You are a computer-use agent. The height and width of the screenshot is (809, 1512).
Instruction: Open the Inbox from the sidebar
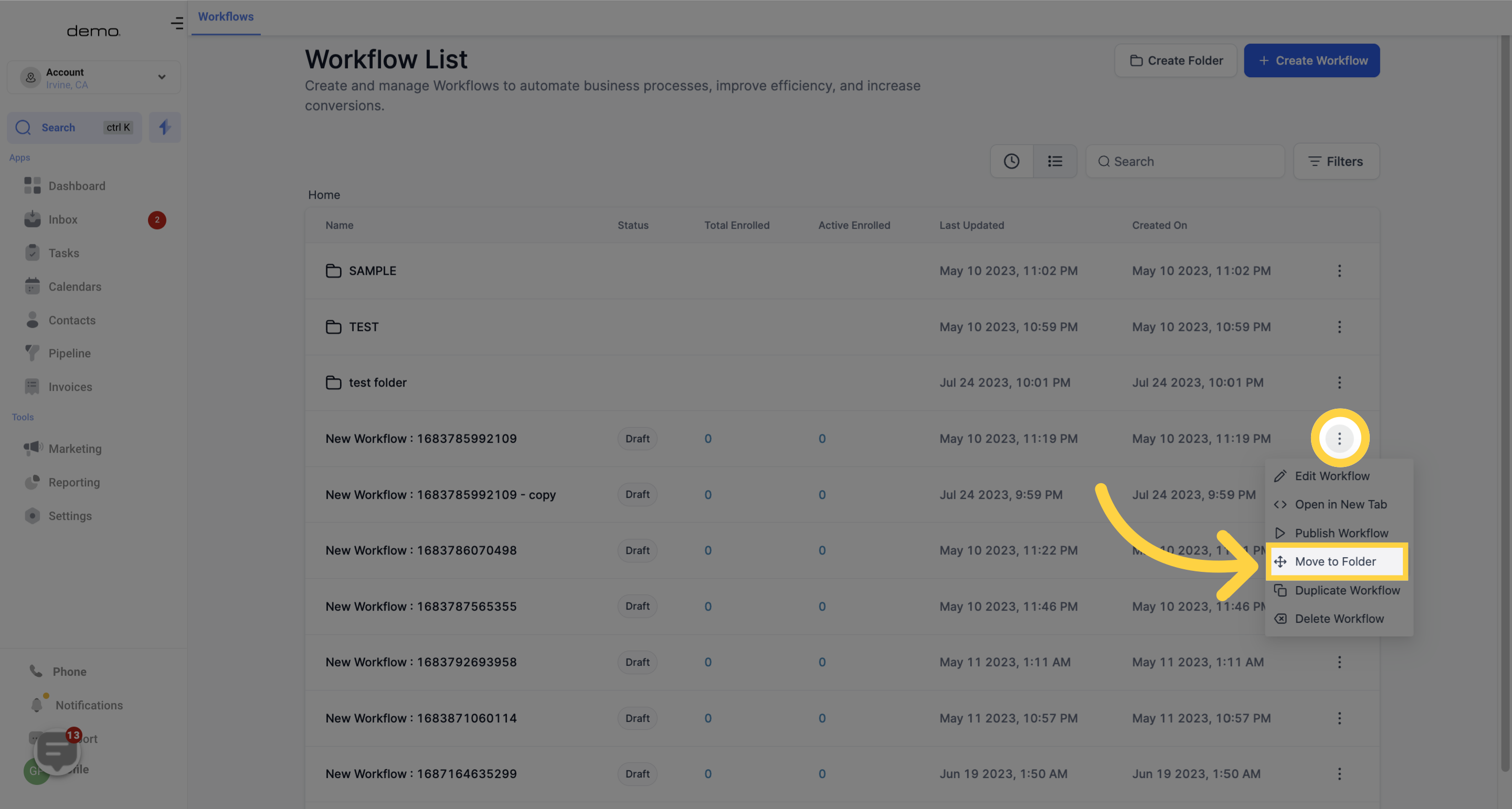click(63, 219)
